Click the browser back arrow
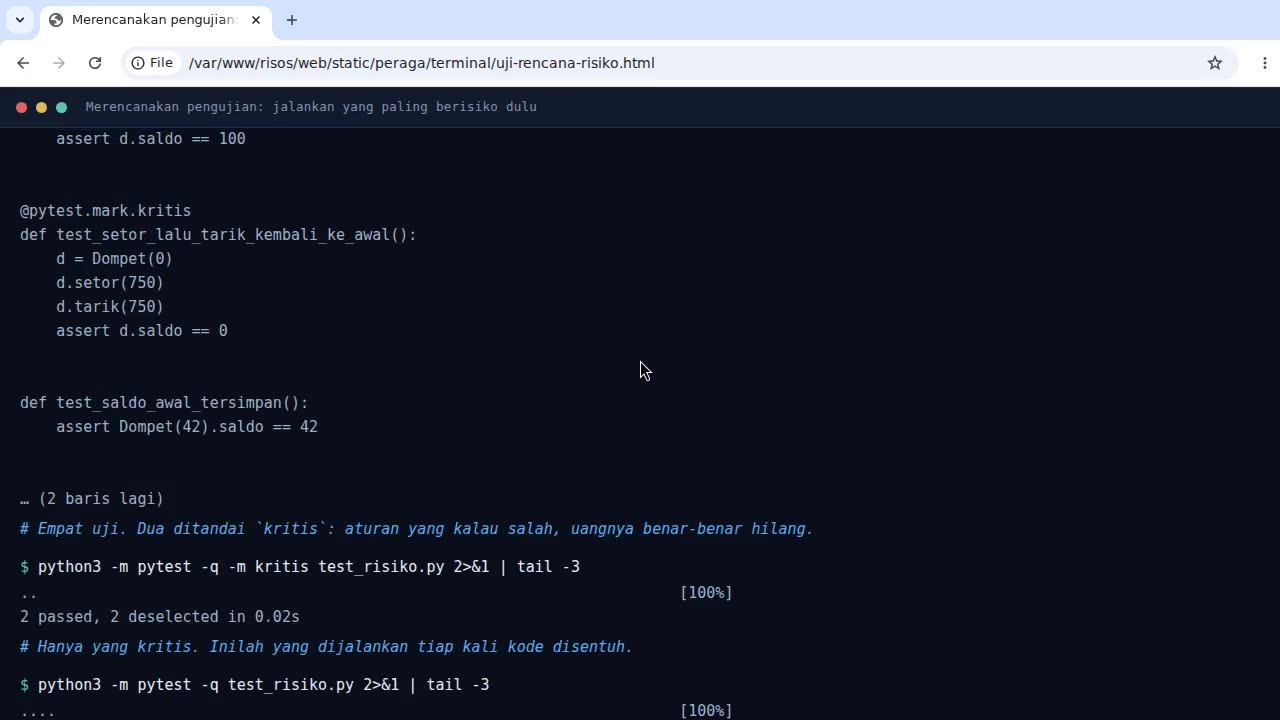Screen dimensions: 1280x720 pyautogui.click(x=23, y=63)
